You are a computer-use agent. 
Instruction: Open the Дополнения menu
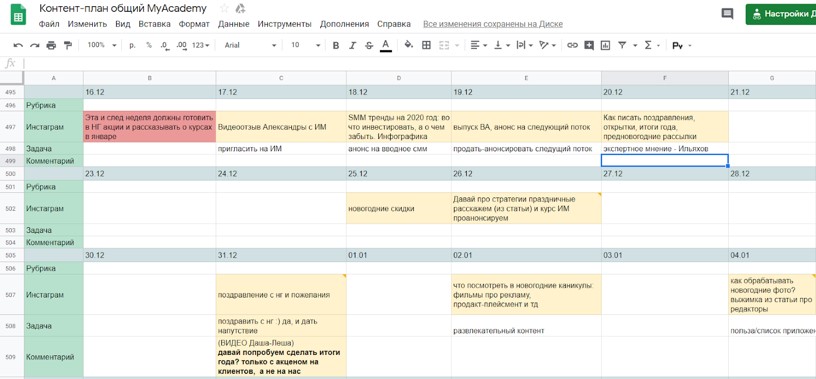click(344, 24)
